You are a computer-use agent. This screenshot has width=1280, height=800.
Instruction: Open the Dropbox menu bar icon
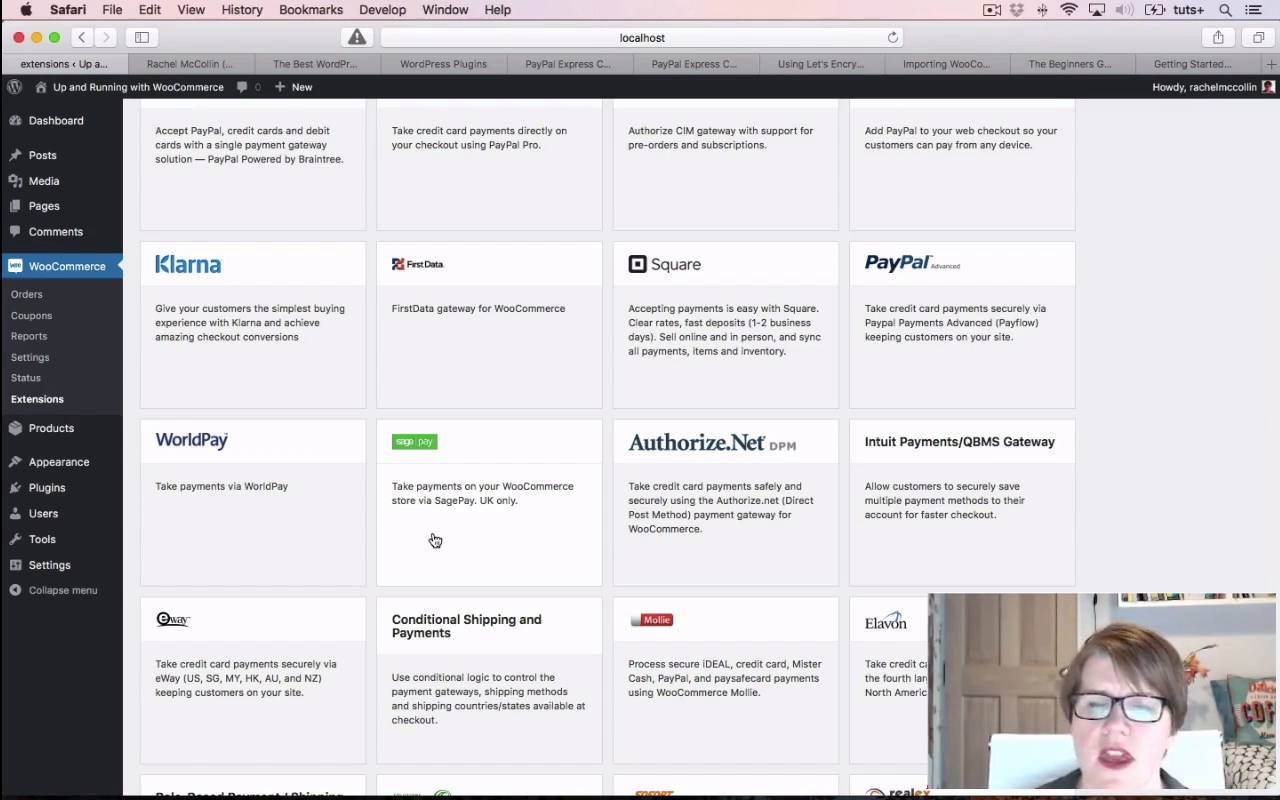click(x=1017, y=10)
